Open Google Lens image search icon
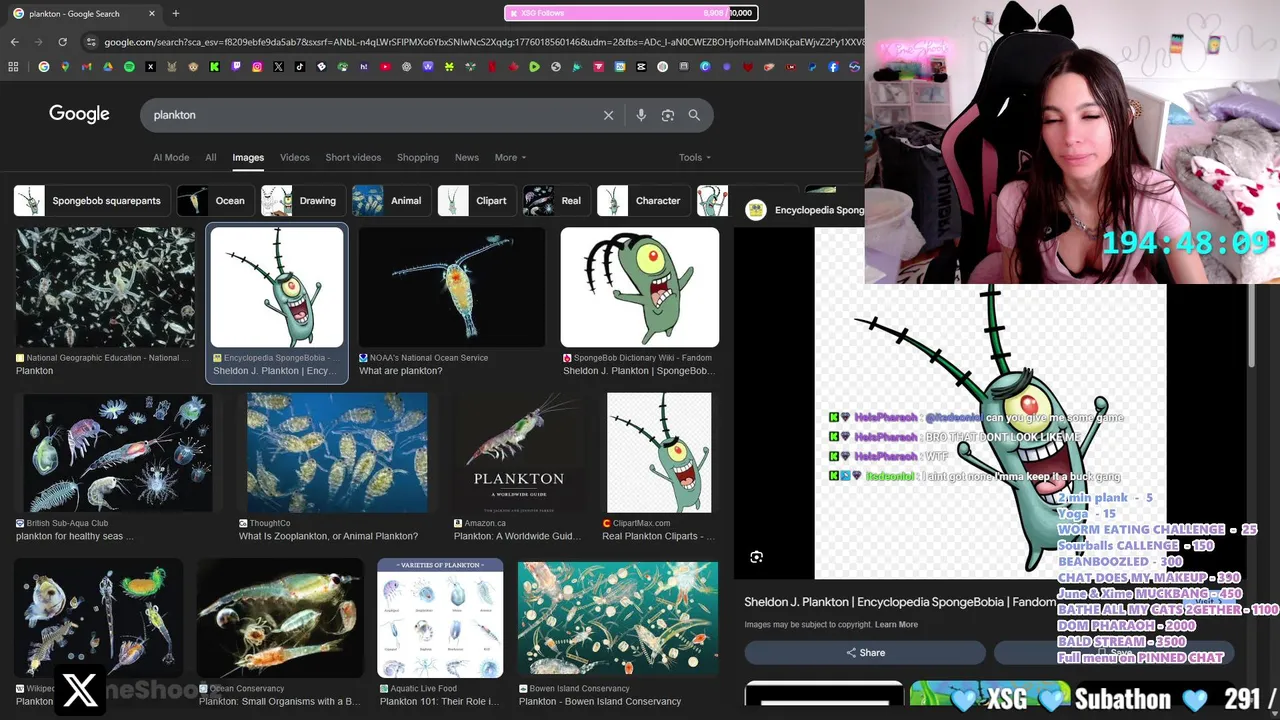This screenshot has width=1280, height=720. (668, 115)
